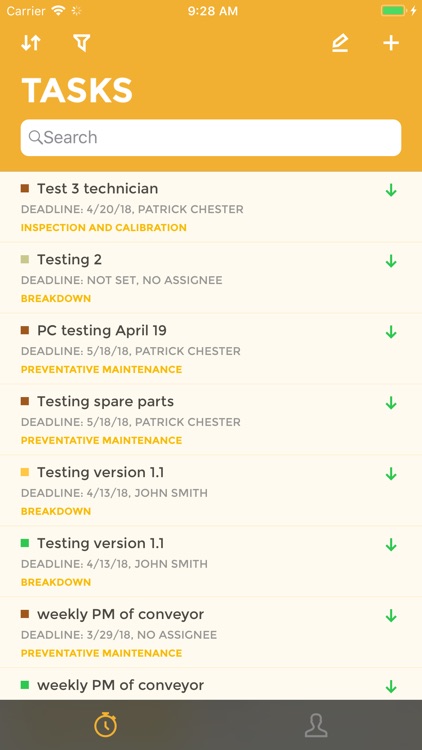Viewport: 422px width, 750px height.
Task: Open the Test 3 technician task
Action: 211,207
